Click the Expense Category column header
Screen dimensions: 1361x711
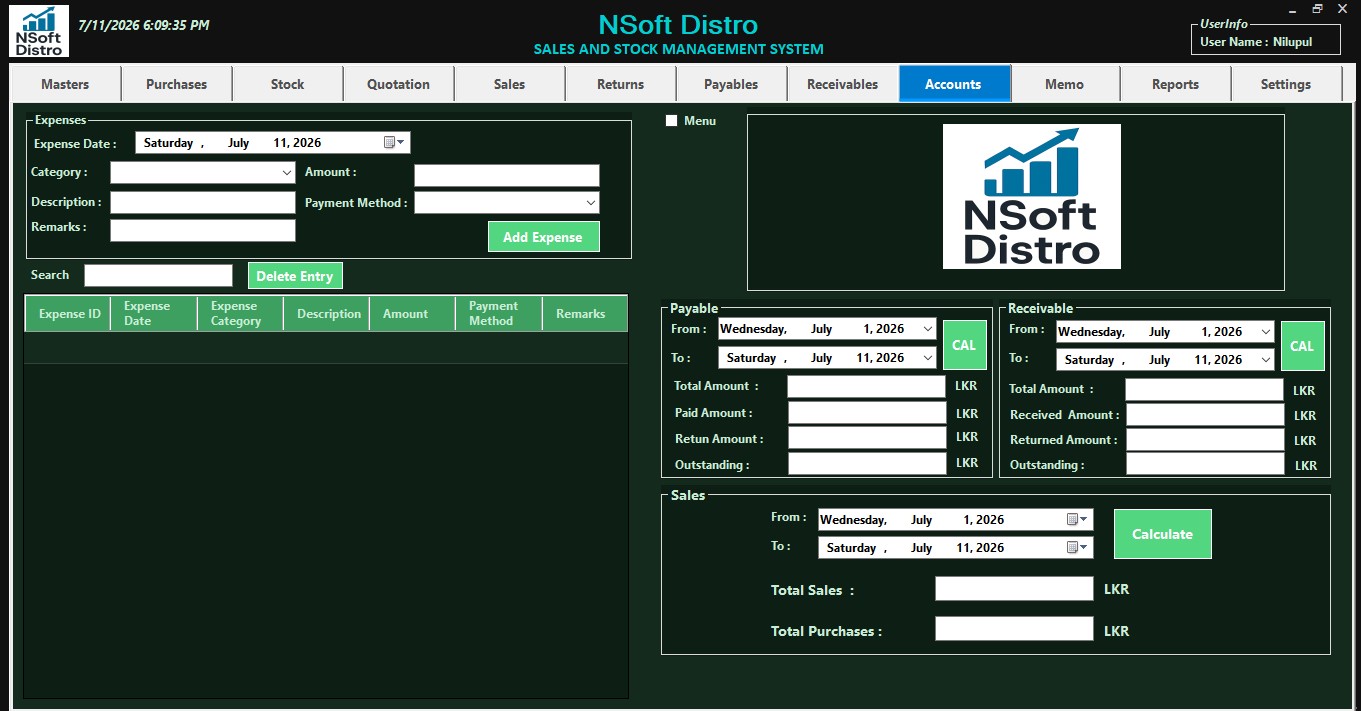tap(241, 314)
